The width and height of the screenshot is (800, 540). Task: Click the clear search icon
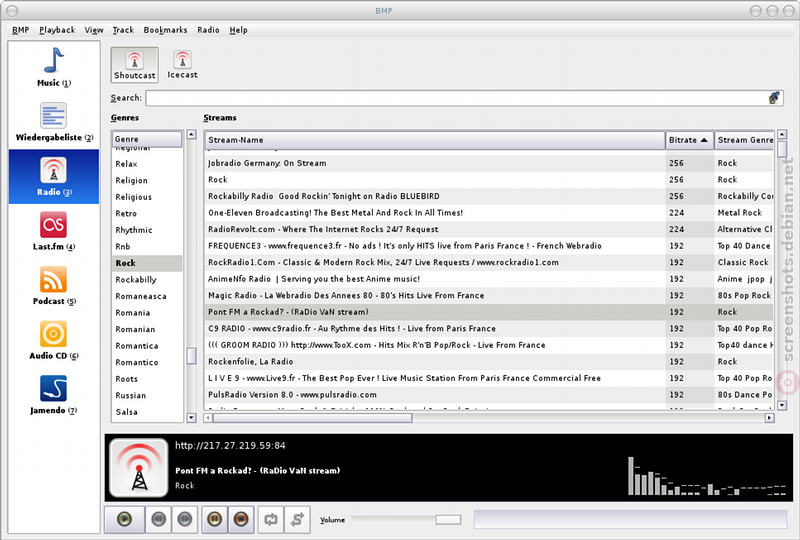tap(774, 98)
